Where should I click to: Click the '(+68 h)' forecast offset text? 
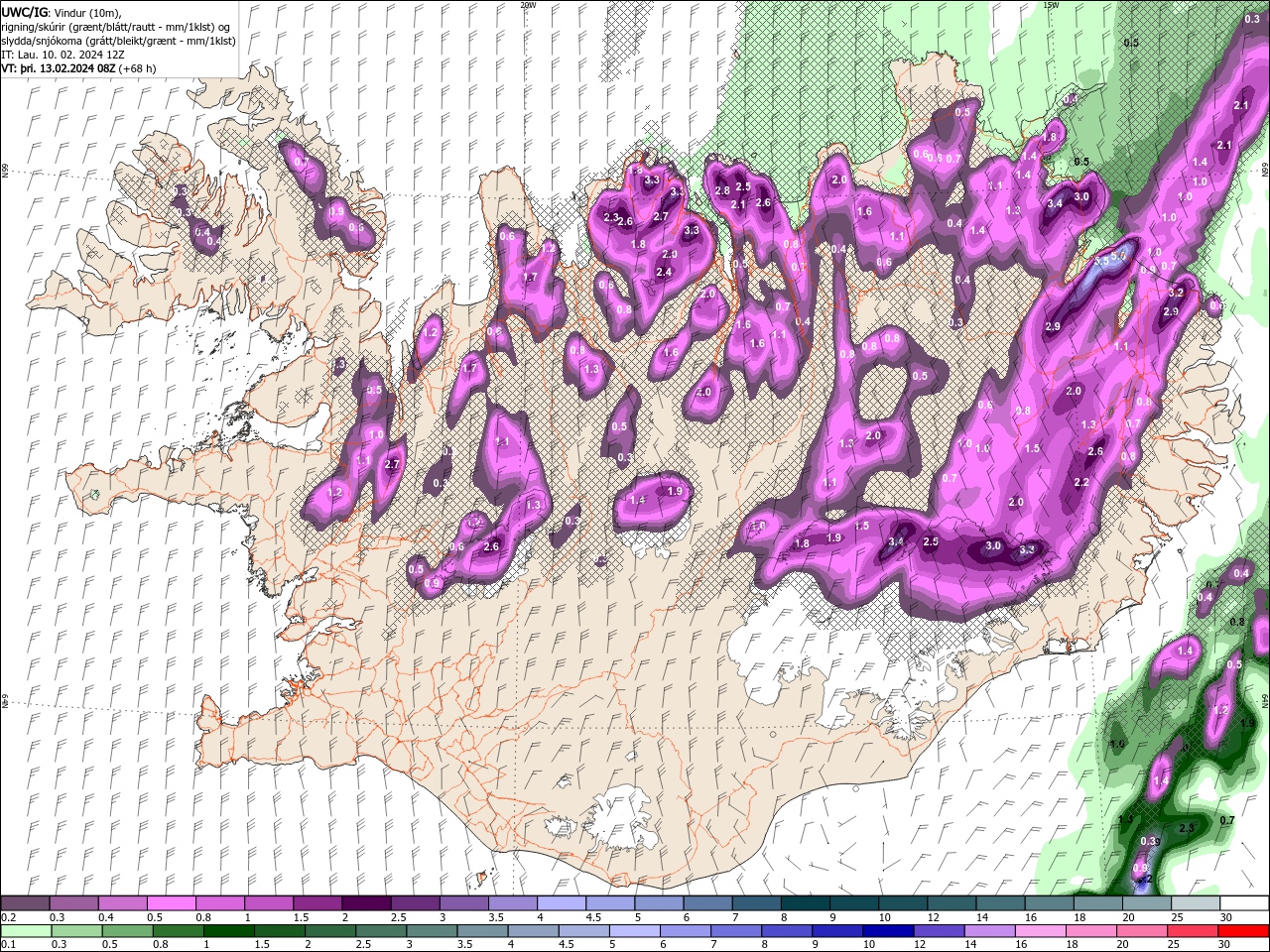(137, 68)
